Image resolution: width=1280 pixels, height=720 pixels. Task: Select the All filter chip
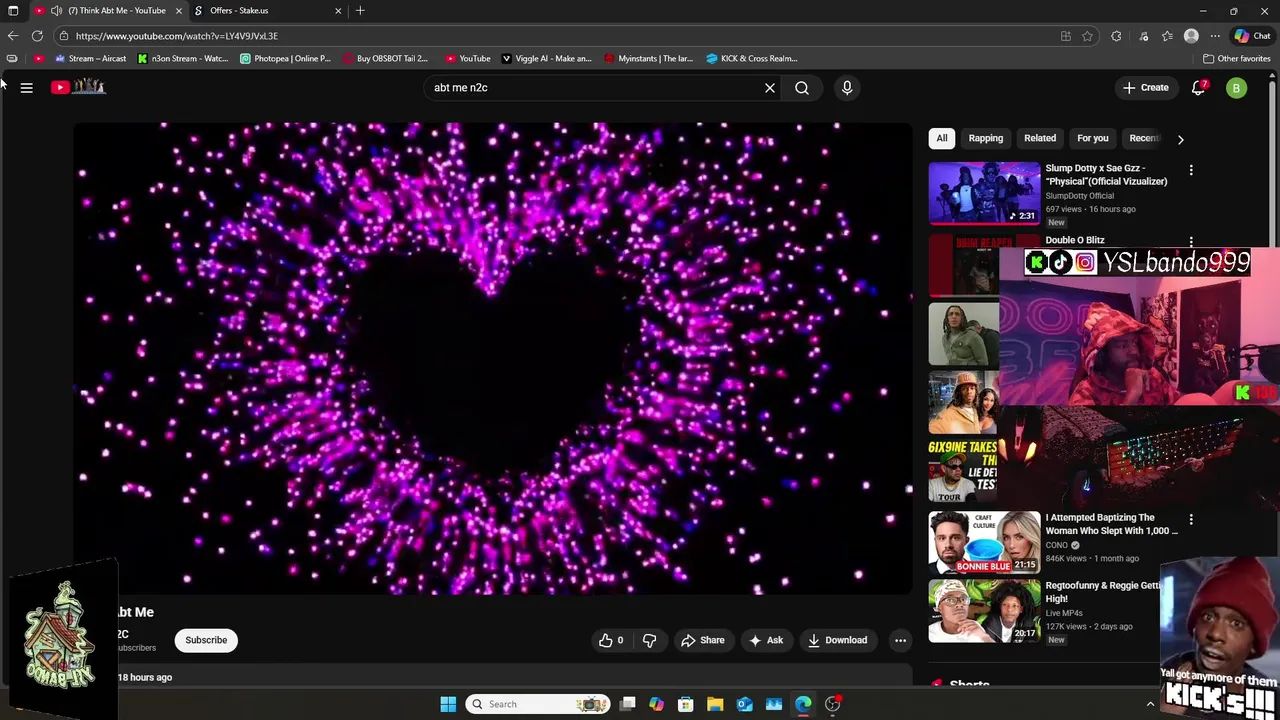coord(942,138)
